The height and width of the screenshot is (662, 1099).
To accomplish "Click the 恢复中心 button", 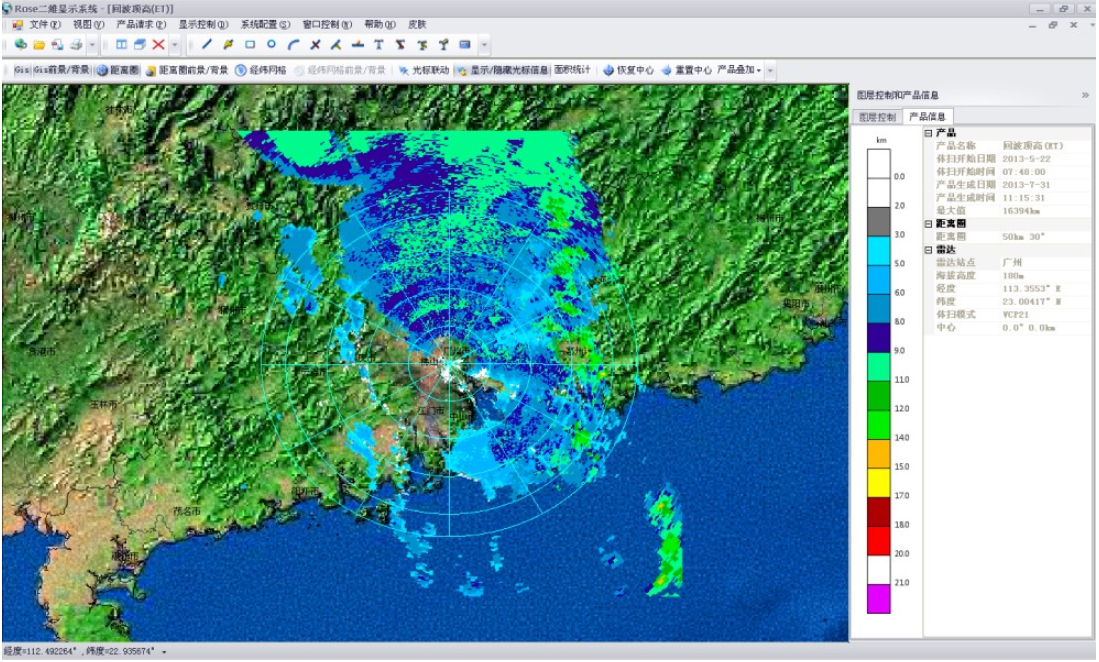I will click(628, 71).
